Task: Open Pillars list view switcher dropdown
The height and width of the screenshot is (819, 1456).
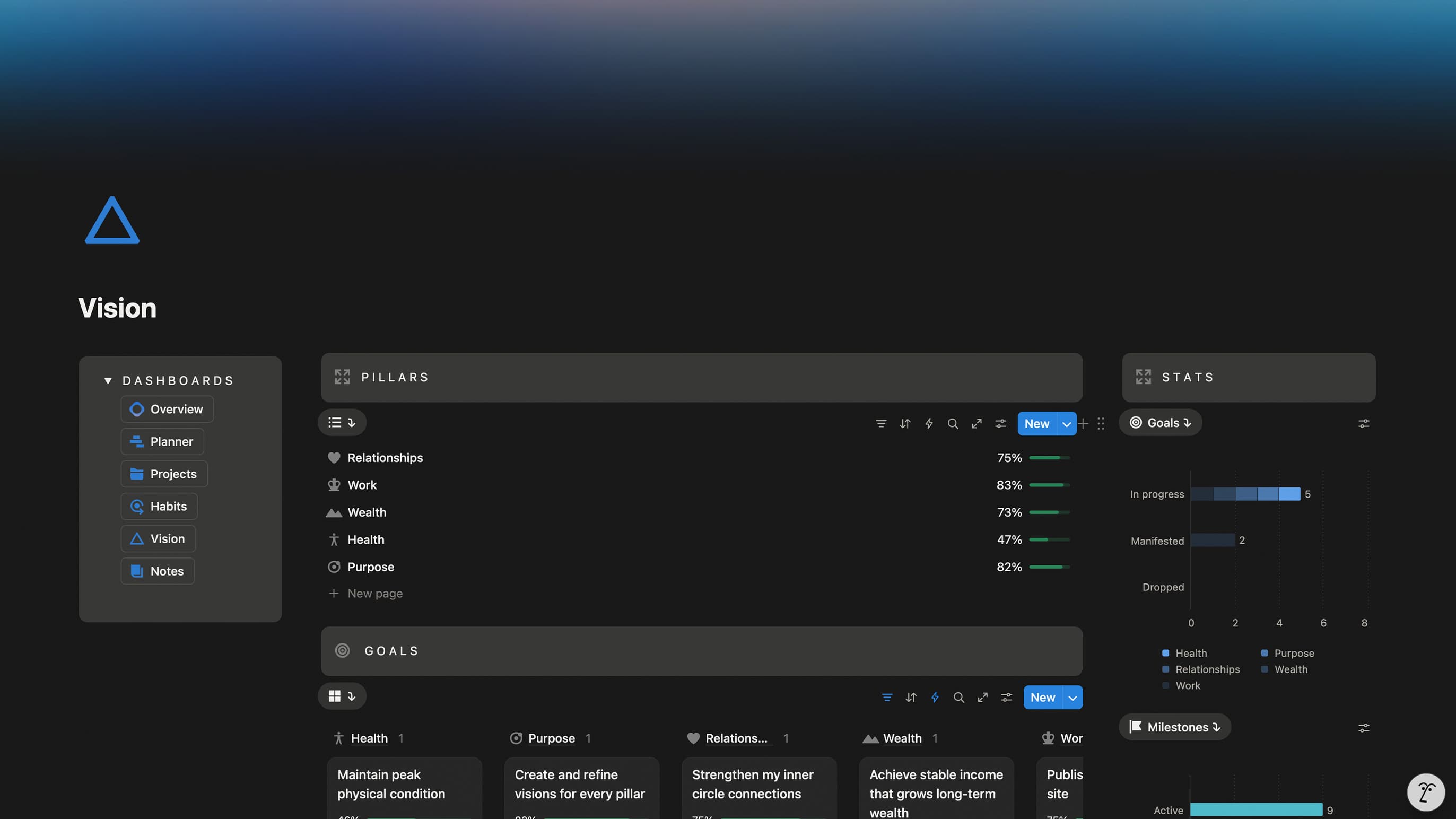Action: pos(342,422)
